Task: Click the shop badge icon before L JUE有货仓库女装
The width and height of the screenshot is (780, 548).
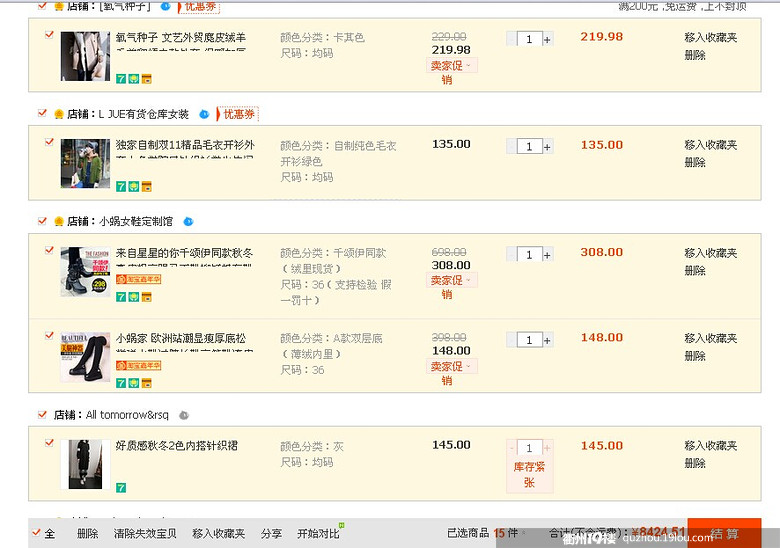Action: (59, 114)
